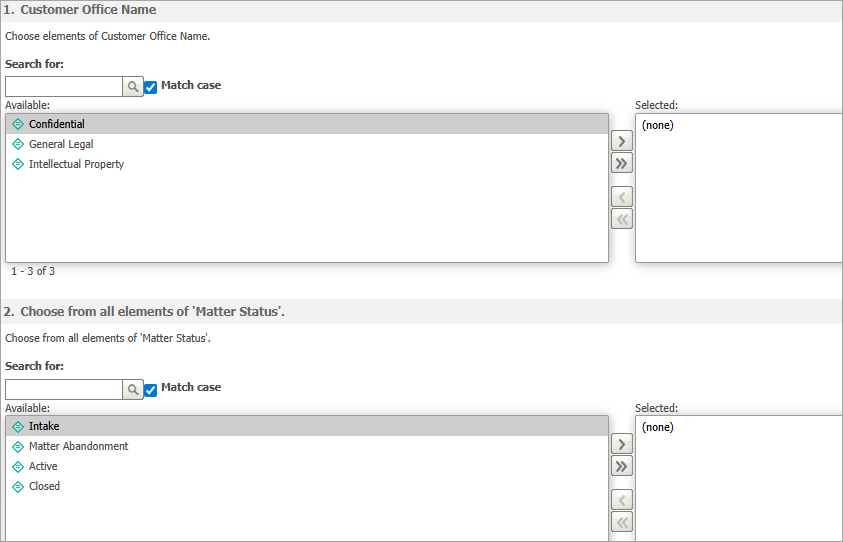The width and height of the screenshot is (843, 542).
Task: Uncheck Match case for Customer Office Name
Action: pyautogui.click(x=151, y=87)
